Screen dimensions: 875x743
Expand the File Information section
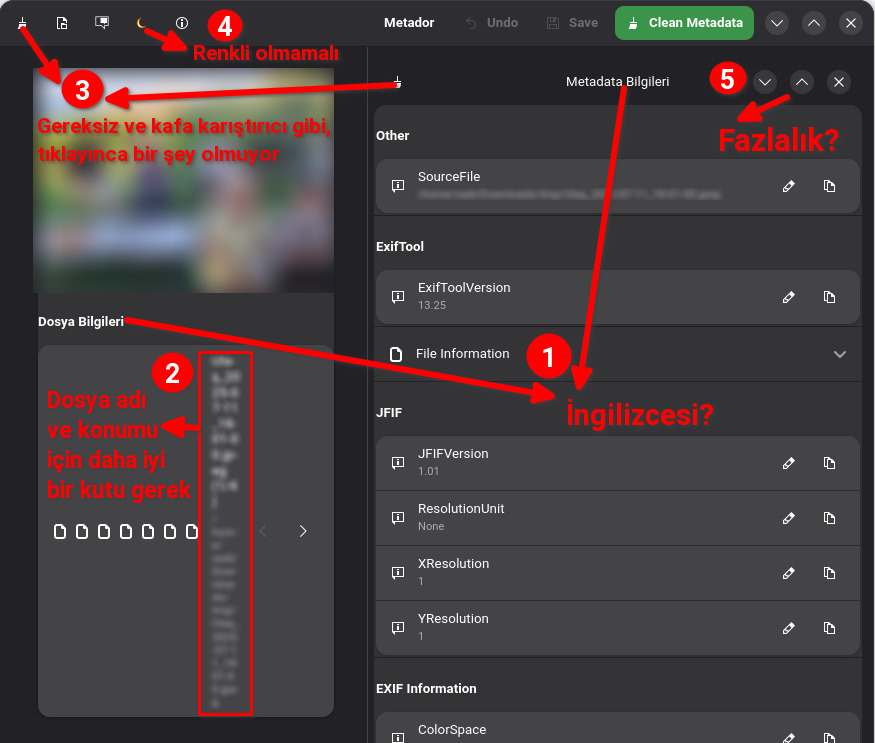pos(839,354)
